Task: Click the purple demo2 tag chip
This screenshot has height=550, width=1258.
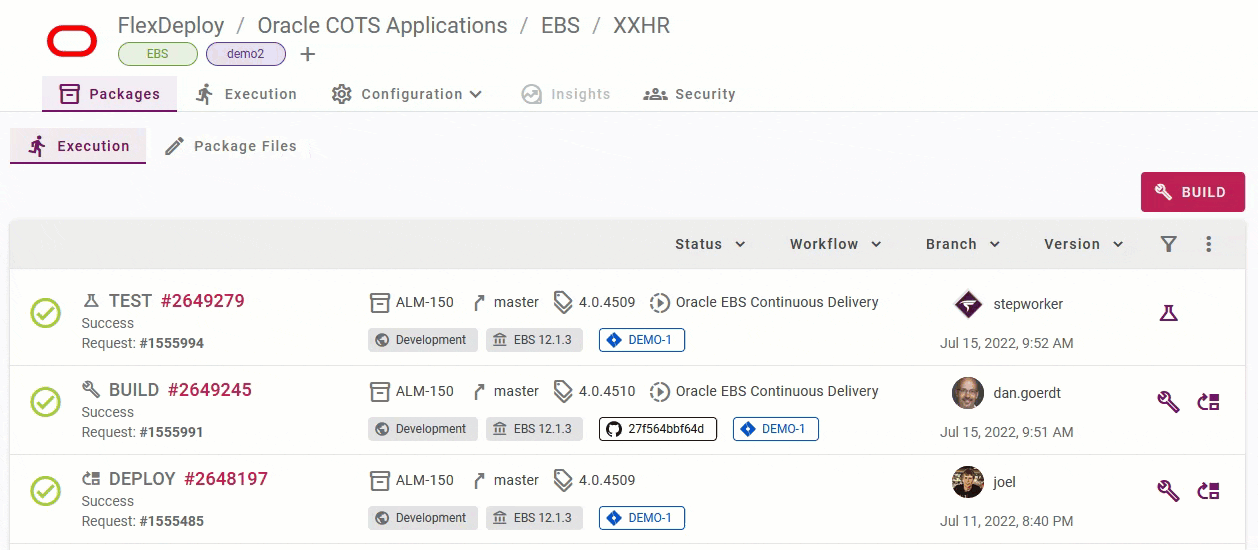Action: (x=246, y=54)
